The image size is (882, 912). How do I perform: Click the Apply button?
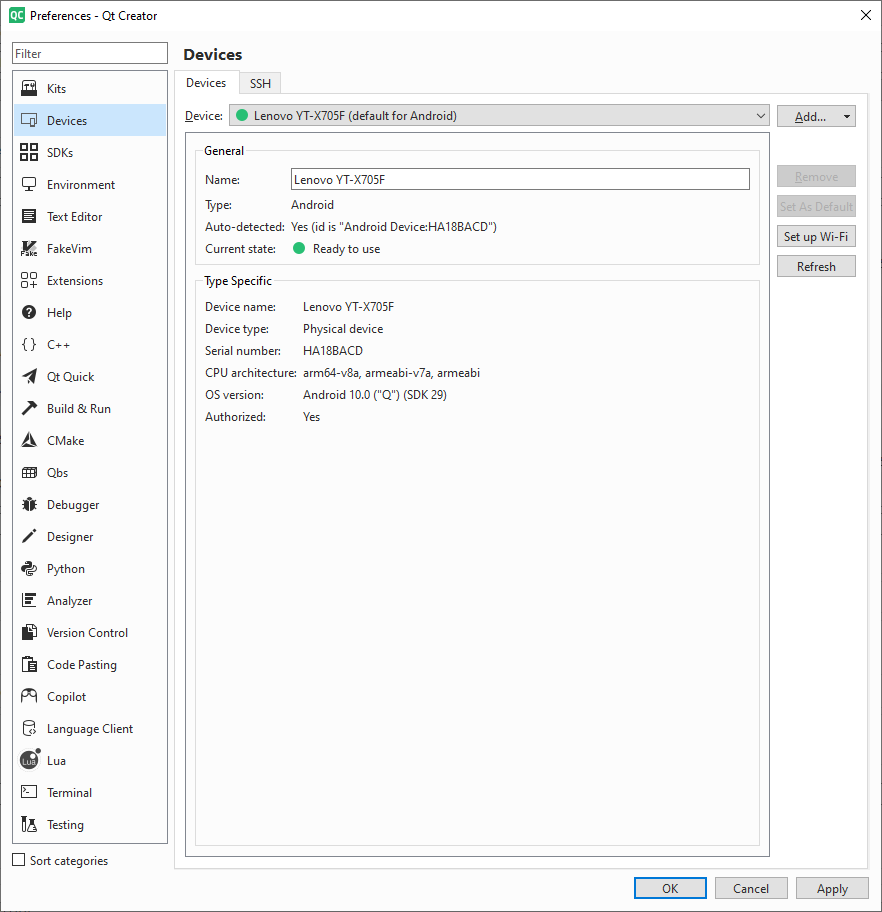pyautogui.click(x=832, y=888)
